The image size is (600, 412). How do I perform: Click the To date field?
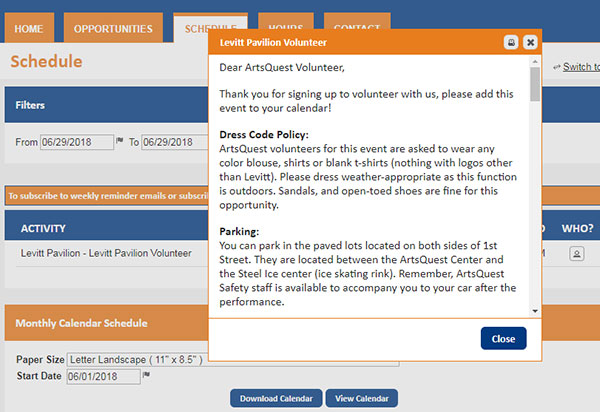point(175,142)
